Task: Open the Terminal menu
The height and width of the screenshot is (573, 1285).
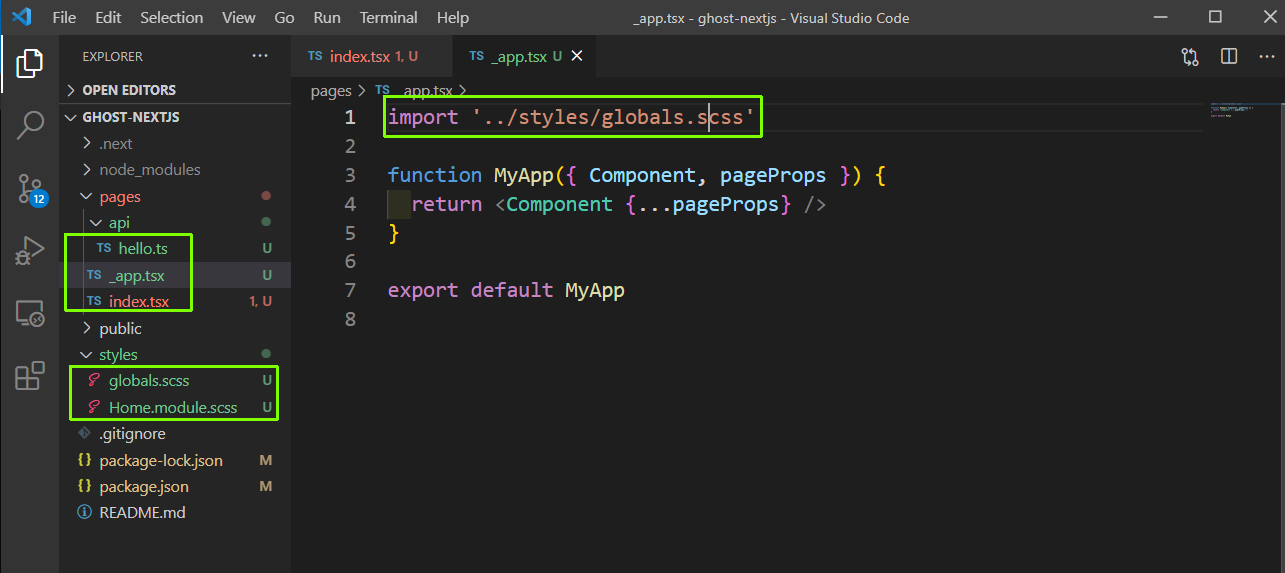Action: [389, 18]
